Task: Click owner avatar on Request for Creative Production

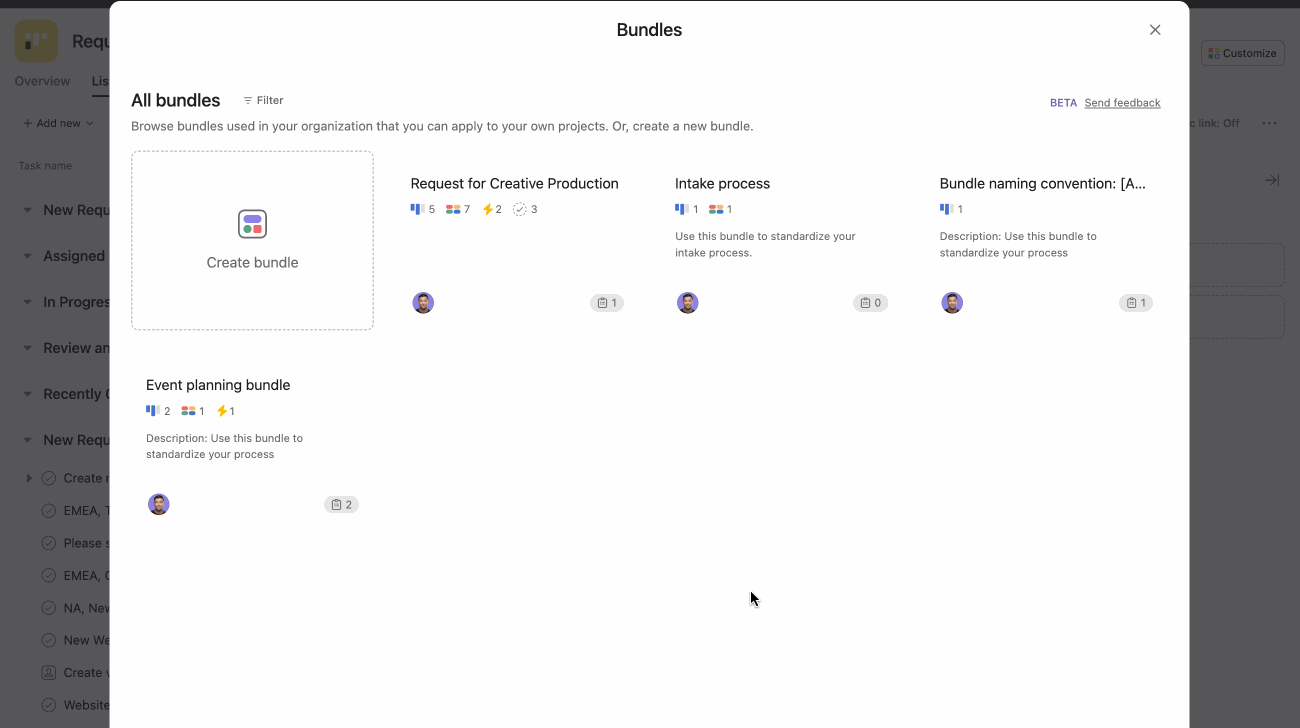Action: [423, 303]
